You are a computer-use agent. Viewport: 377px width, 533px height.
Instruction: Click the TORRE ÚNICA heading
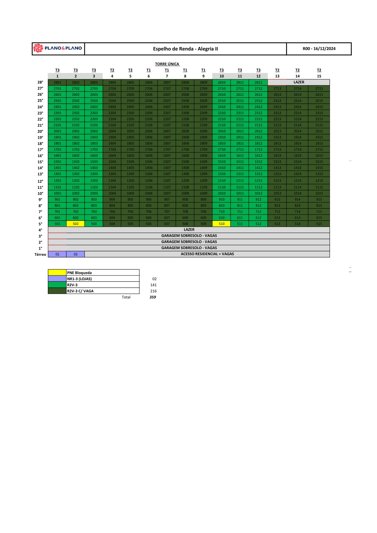(167, 64)
